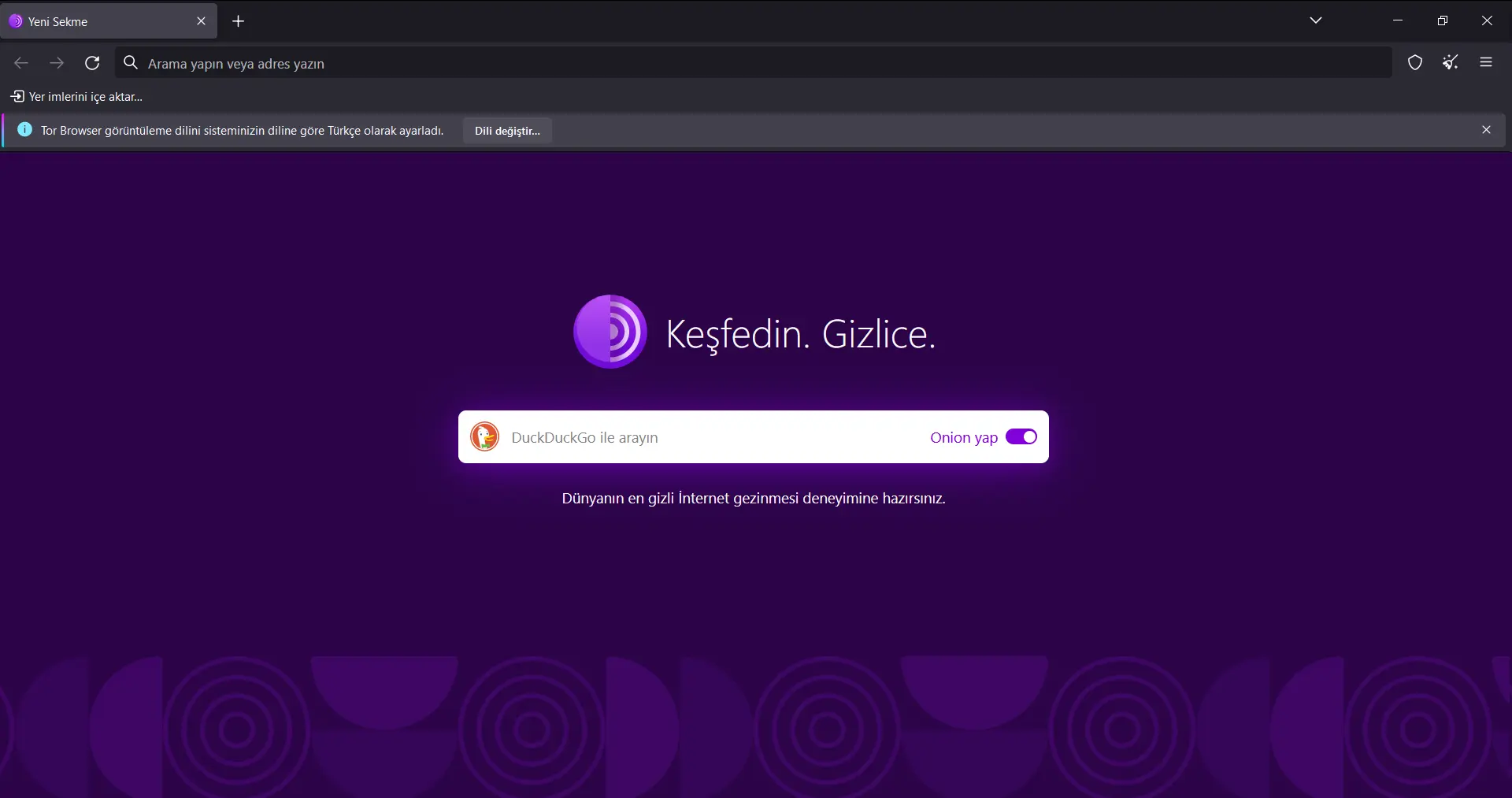Dismiss the language notification bar

point(1486,130)
